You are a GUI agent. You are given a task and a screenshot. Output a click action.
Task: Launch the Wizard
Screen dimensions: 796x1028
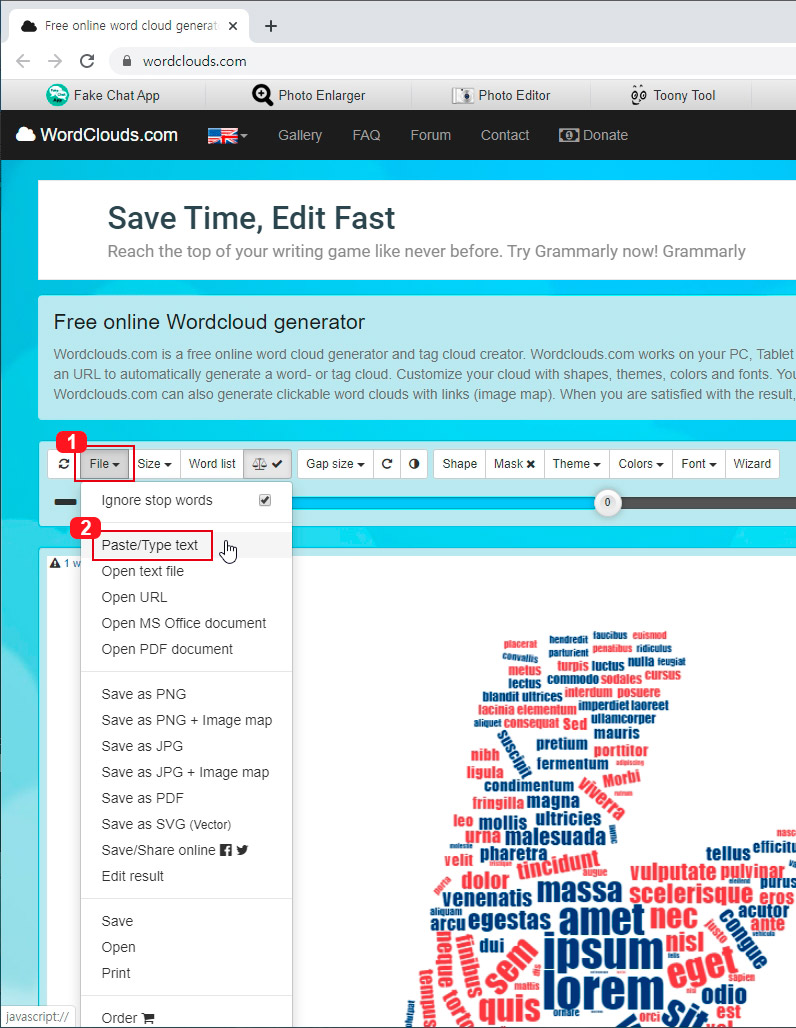[x=752, y=464]
